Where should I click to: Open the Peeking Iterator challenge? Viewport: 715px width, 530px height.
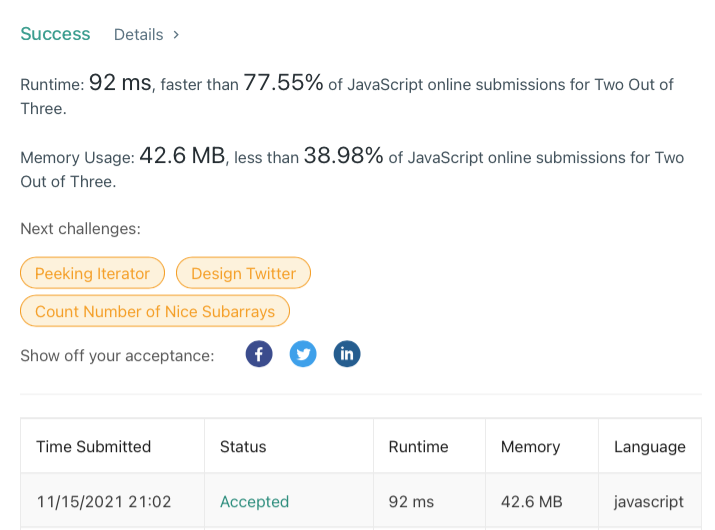[92, 273]
